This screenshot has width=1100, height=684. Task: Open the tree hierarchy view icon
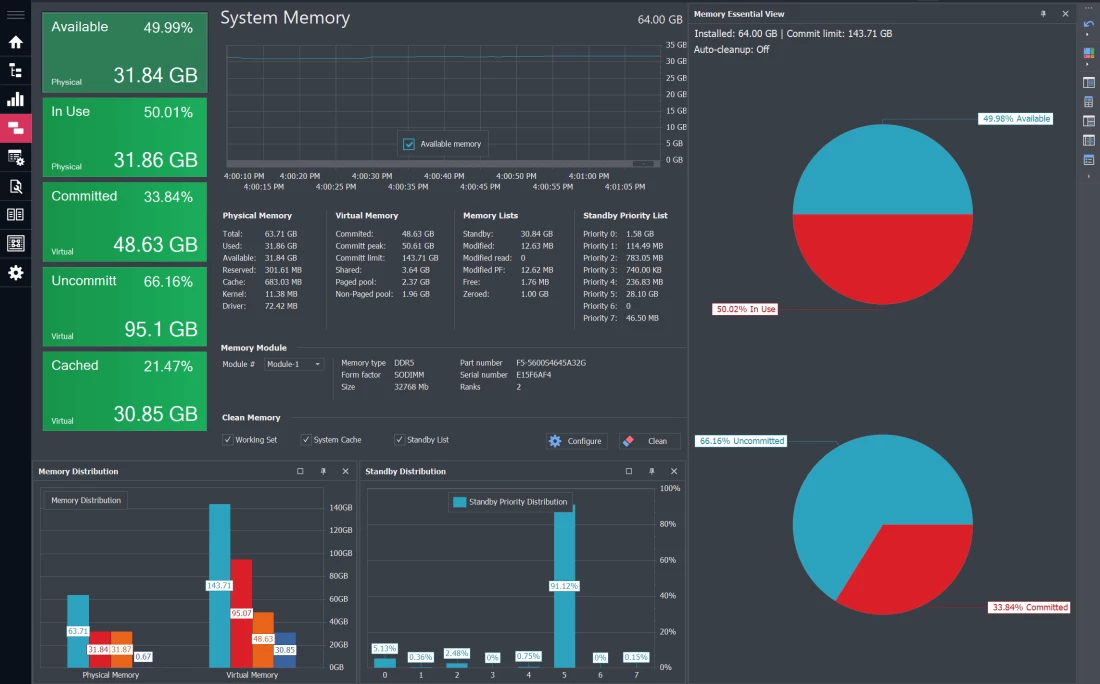point(15,70)
